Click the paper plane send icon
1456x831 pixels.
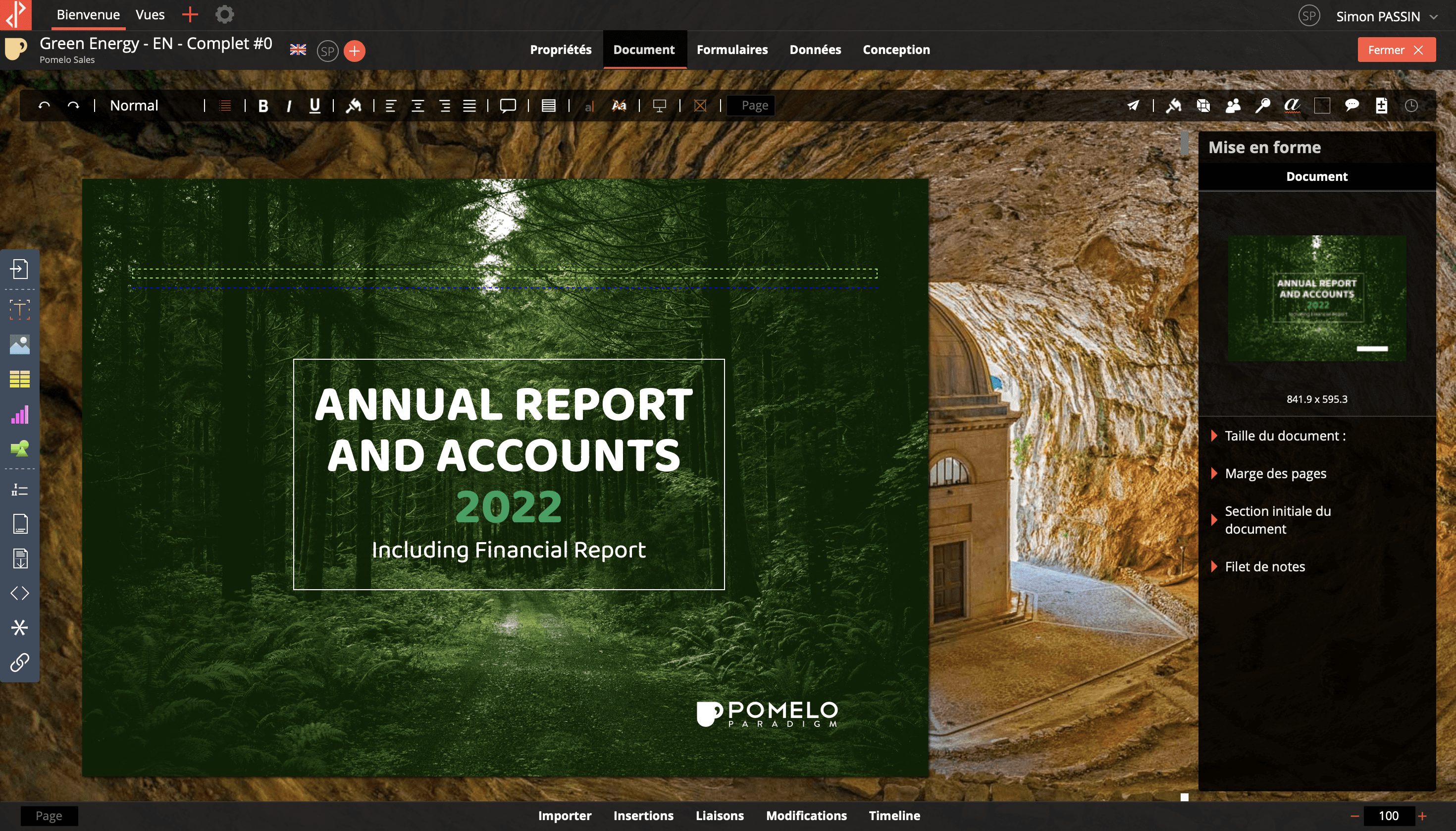click(x=1133, y=106)
